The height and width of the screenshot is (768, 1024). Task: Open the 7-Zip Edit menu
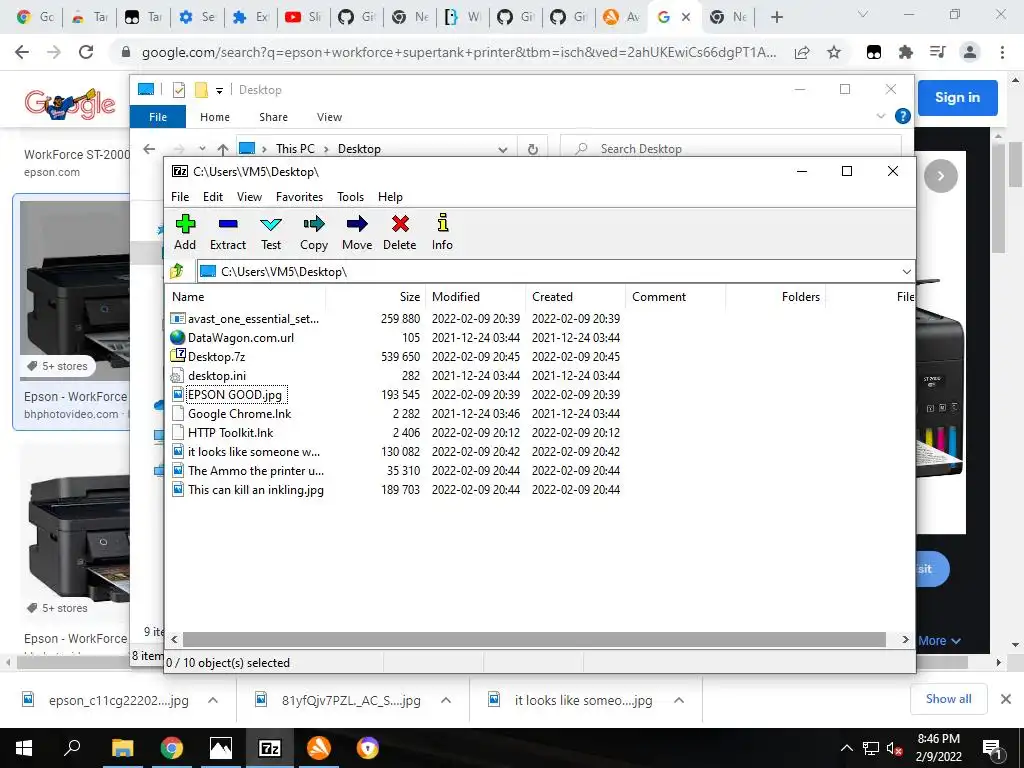[213, 197]
